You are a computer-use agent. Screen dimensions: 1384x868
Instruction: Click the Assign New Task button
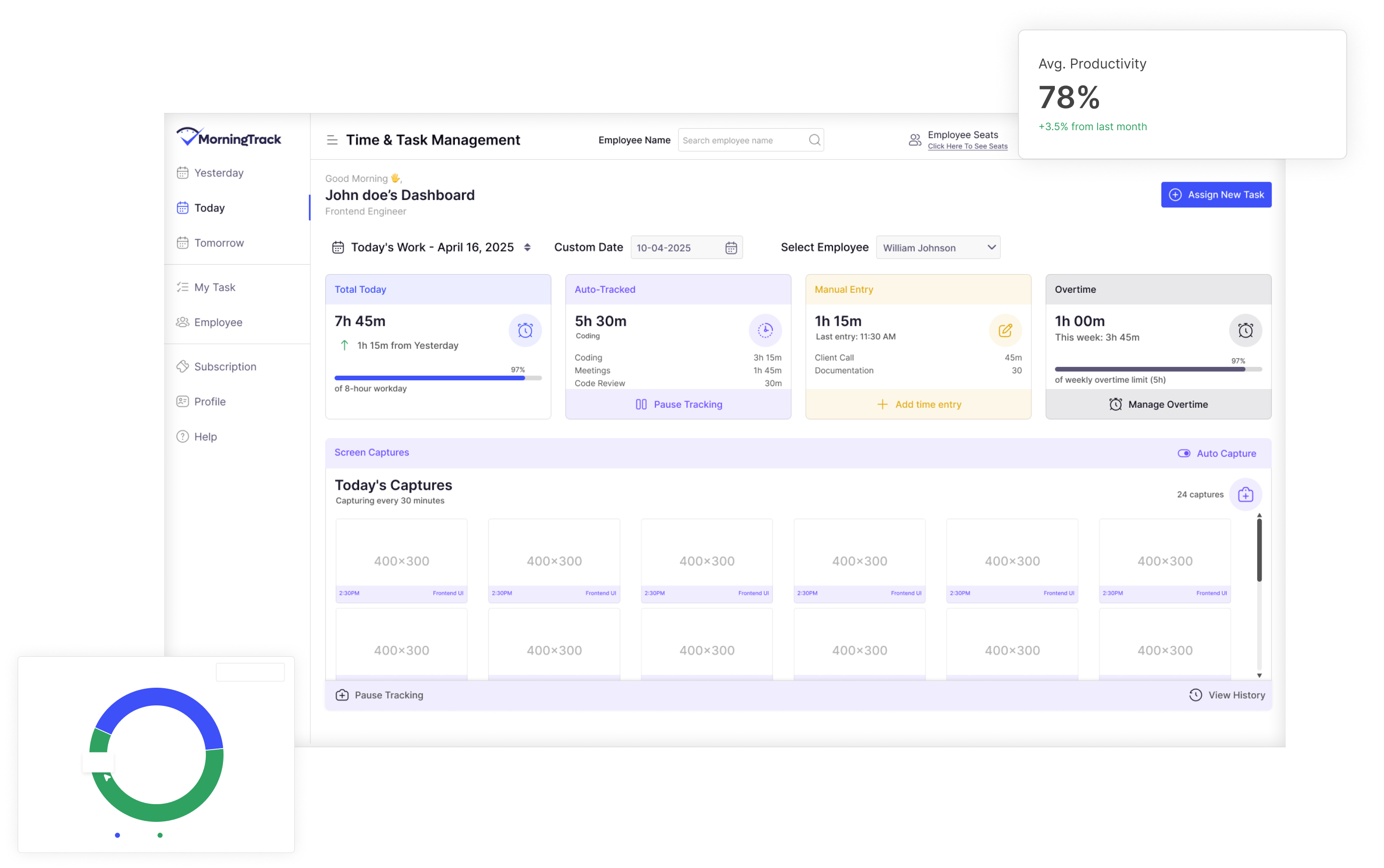pos(1216,195)
